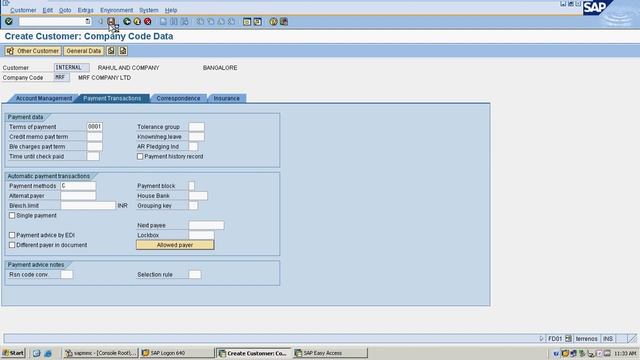Click the Show Desktop quick launch icon

click(37, 353)
